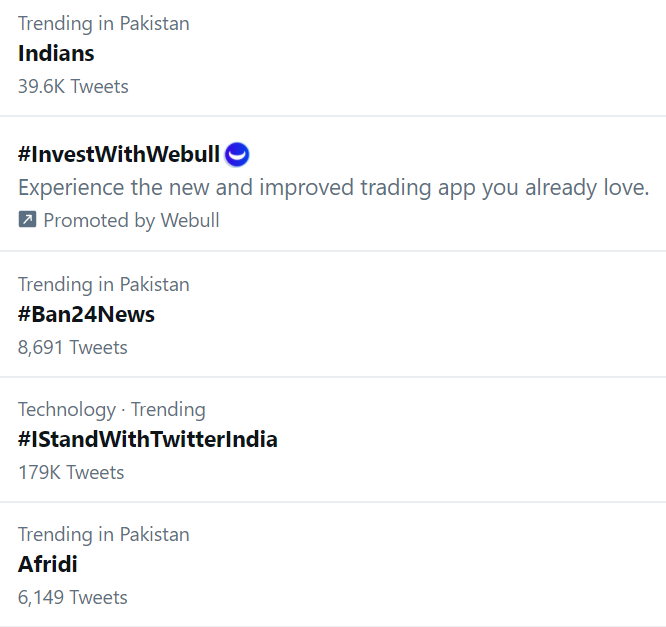Open the Indians trending topic
Image resolution: width=666 pixels, height=627 pixels.
[x=56, y=53]
